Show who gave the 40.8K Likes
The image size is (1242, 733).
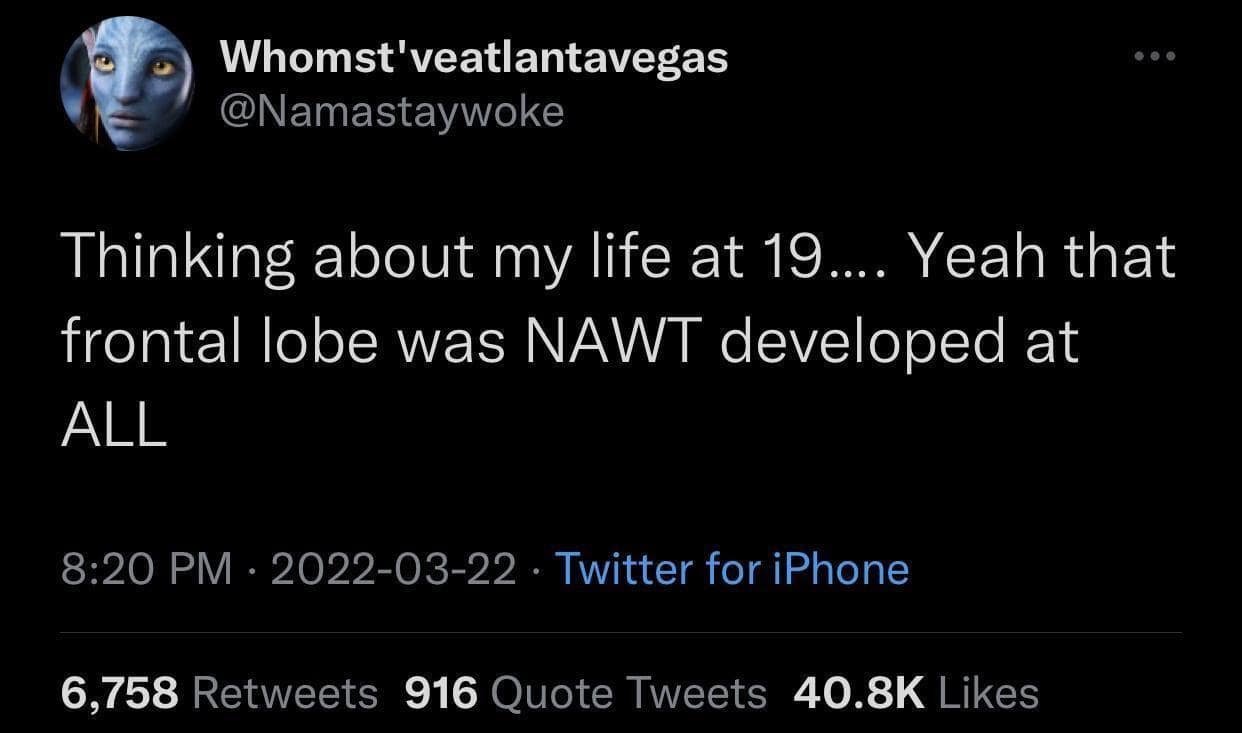click(915, 692)
